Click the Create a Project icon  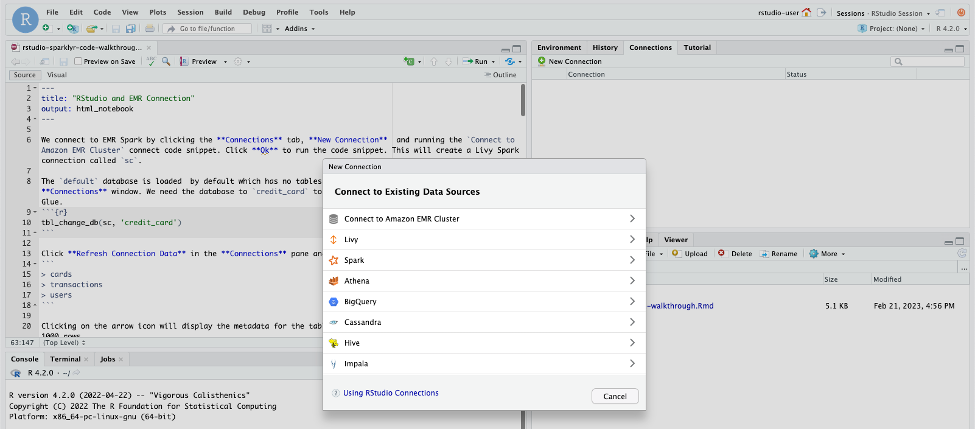coord(72,28)
